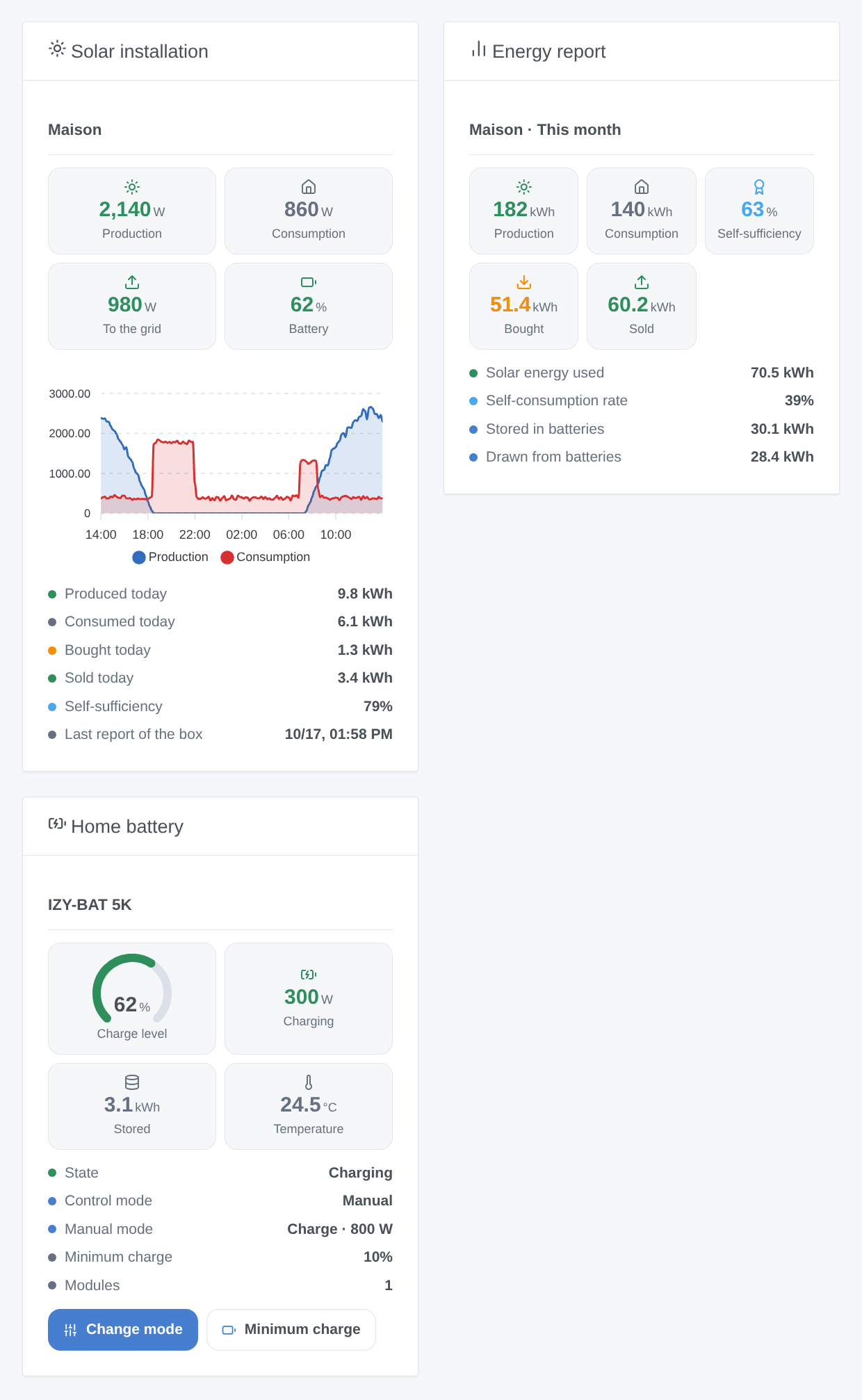Click the Last report of the box row

(220, 734)
